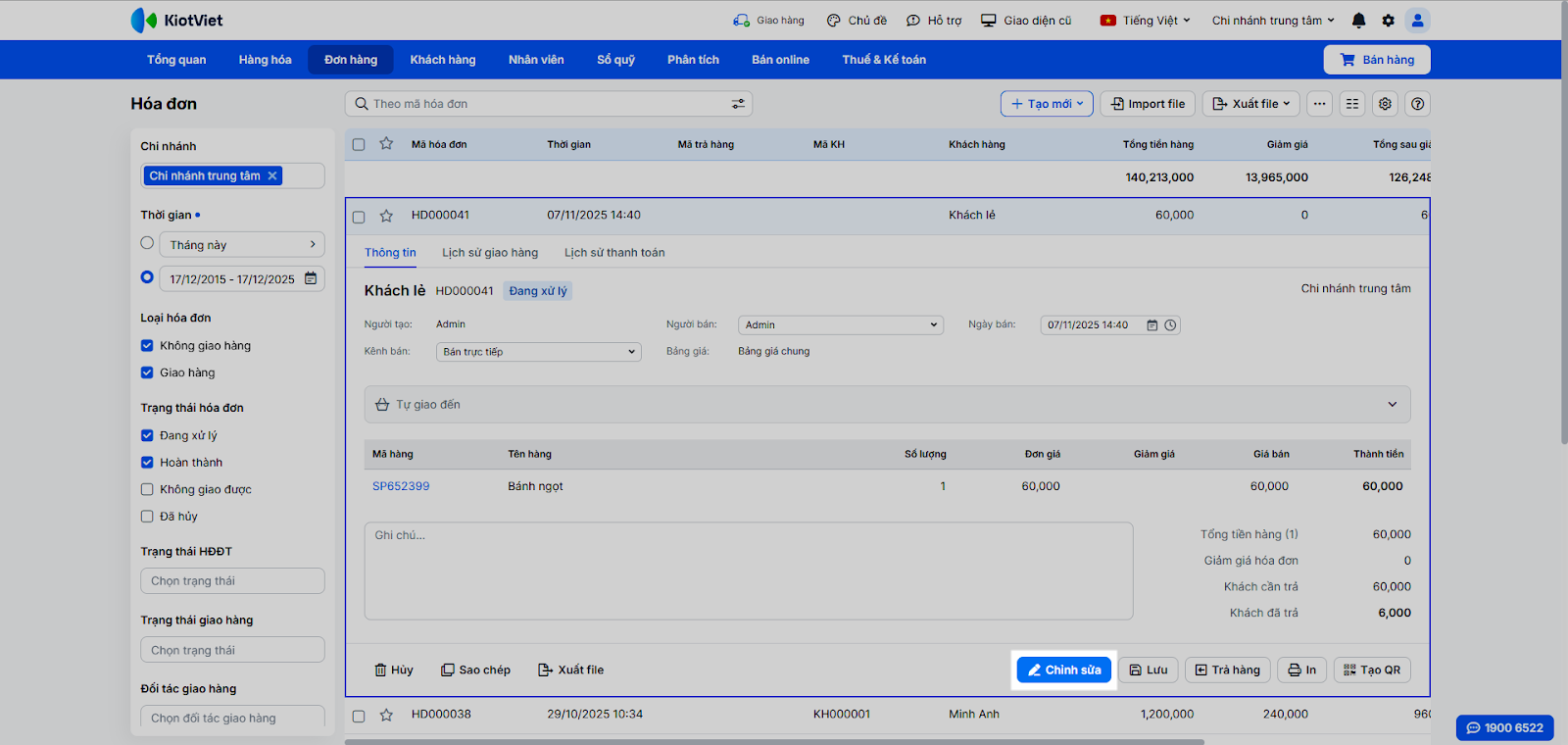Click the search filter options icon

pos(738,104)
